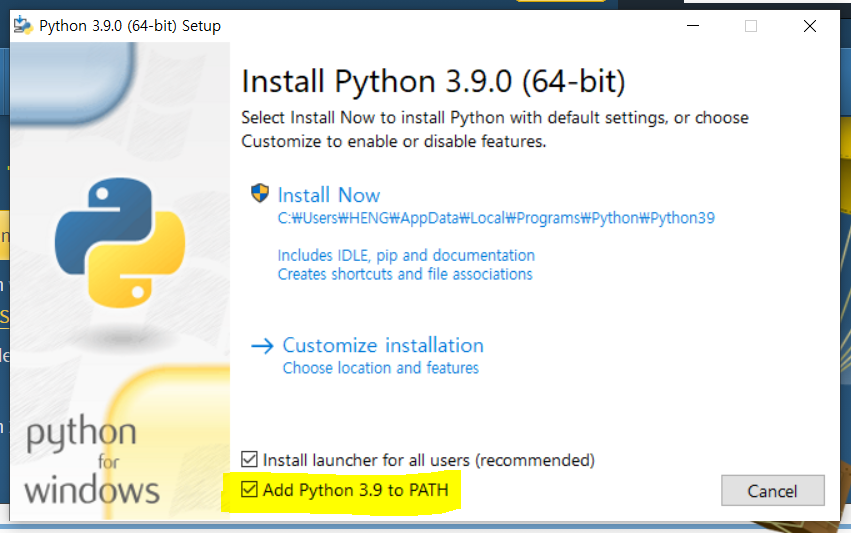
Task: Click the Python installer icon in title bar
Action: (23, 26)
